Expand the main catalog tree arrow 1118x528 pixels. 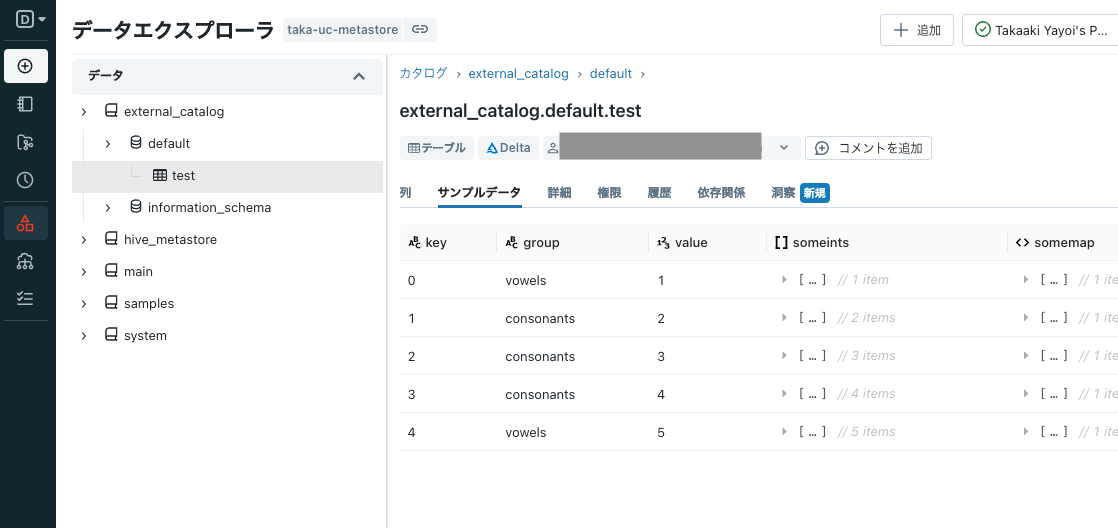coord(84,272)
